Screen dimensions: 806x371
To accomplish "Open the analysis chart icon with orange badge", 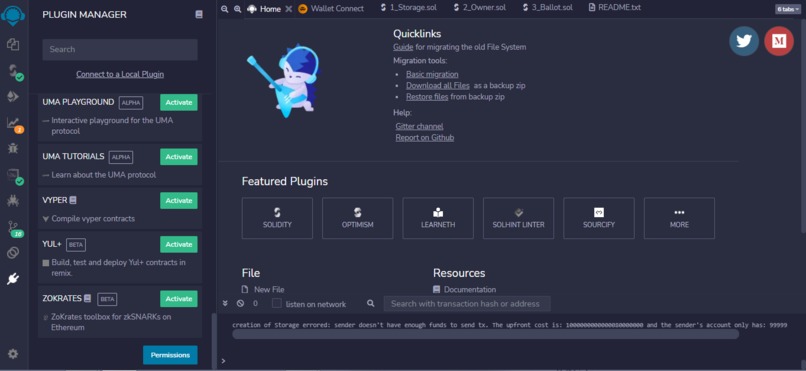I will point(14,124).
